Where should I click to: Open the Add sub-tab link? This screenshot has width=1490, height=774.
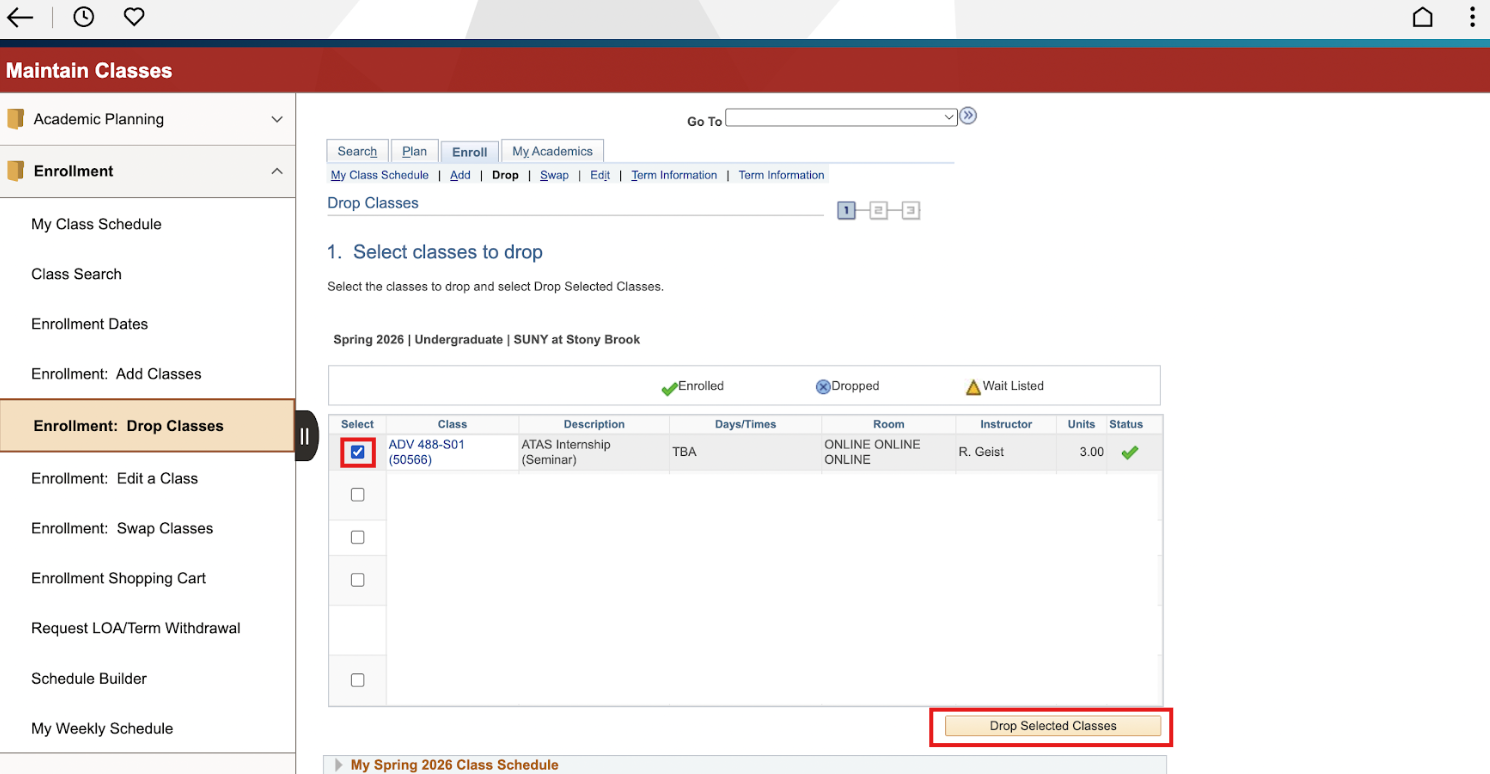(x=460, y=175)
